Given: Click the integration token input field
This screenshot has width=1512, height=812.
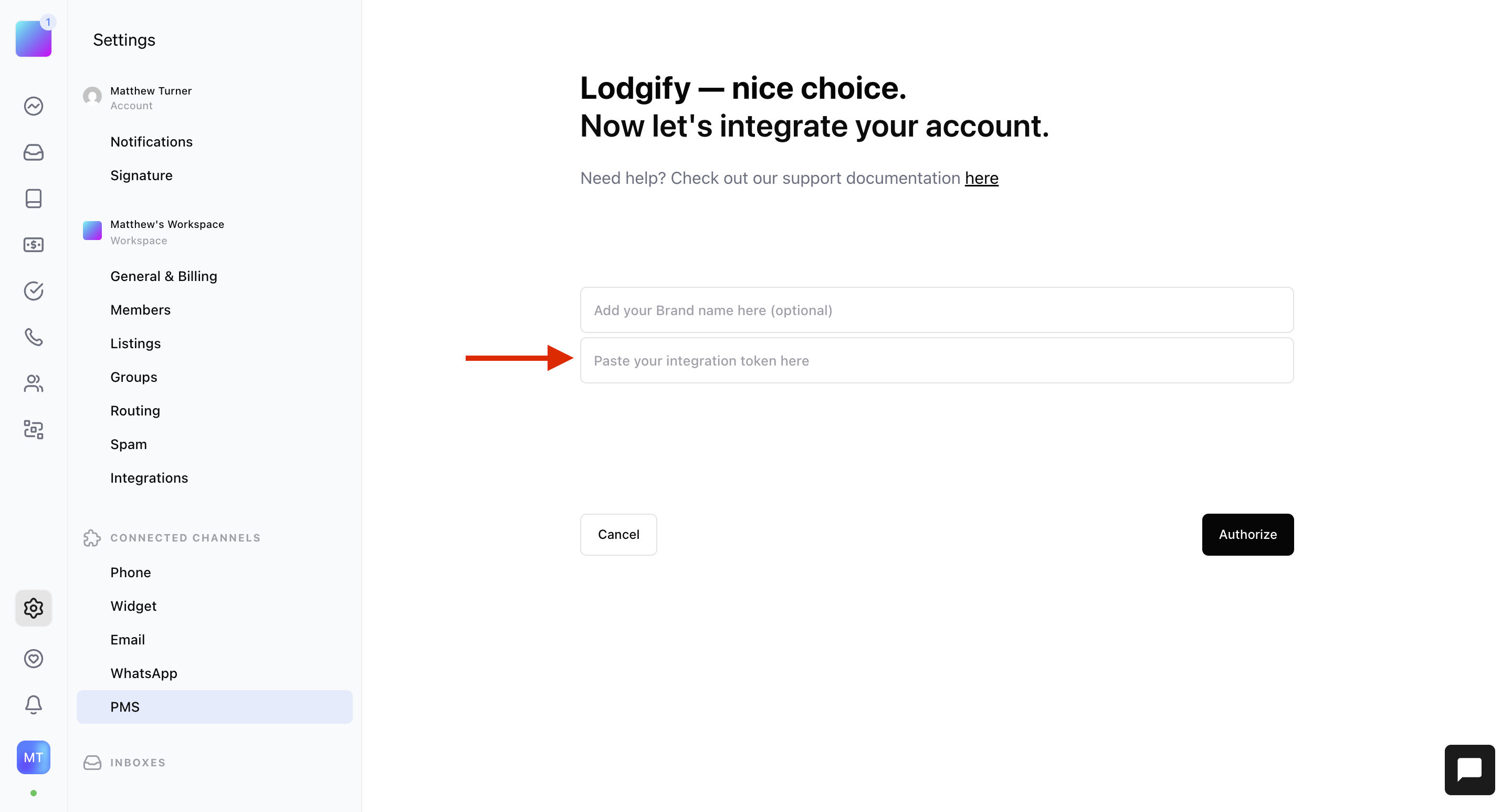Looking at the screenshot, I should tap(936, 360).
